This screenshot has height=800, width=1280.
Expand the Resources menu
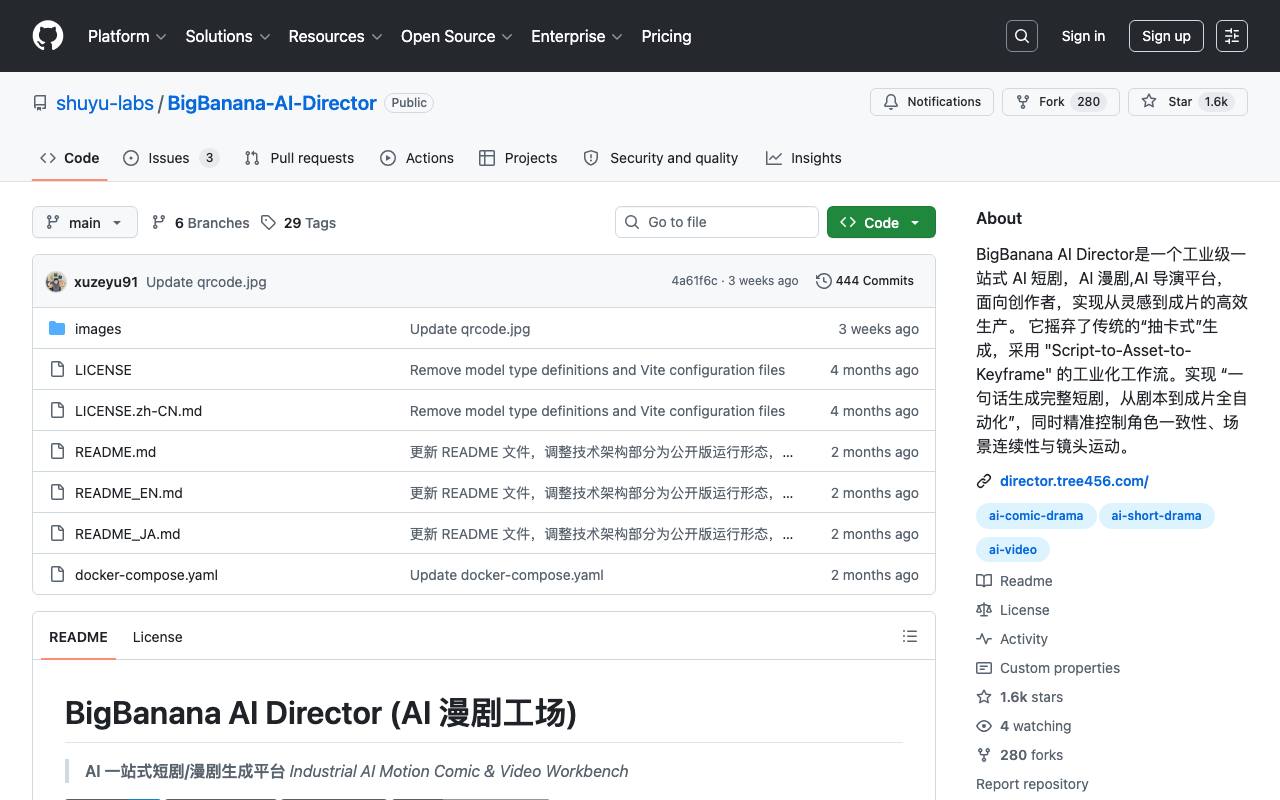[335, 36]
